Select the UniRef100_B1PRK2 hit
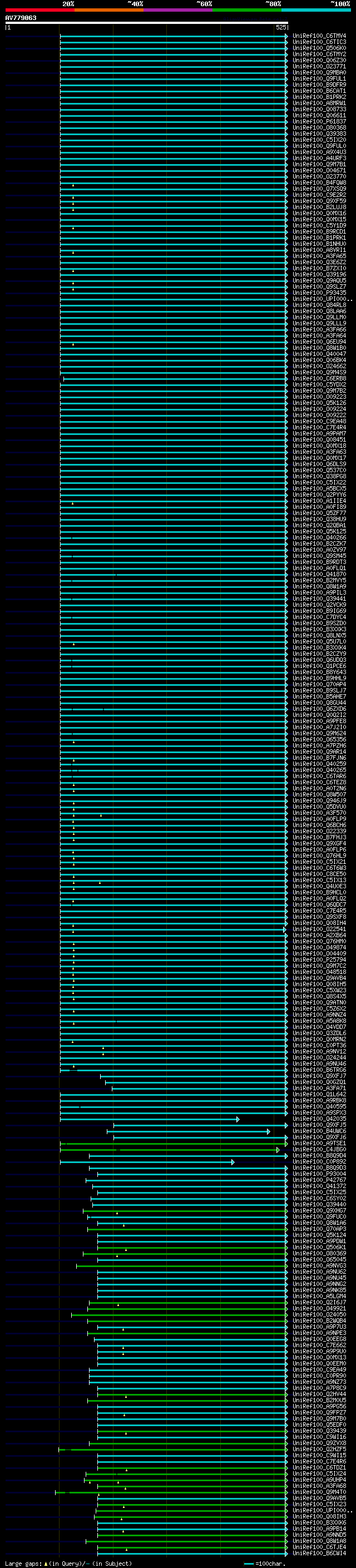Viewport: 356px width, 1568px height. coord(319,97)
